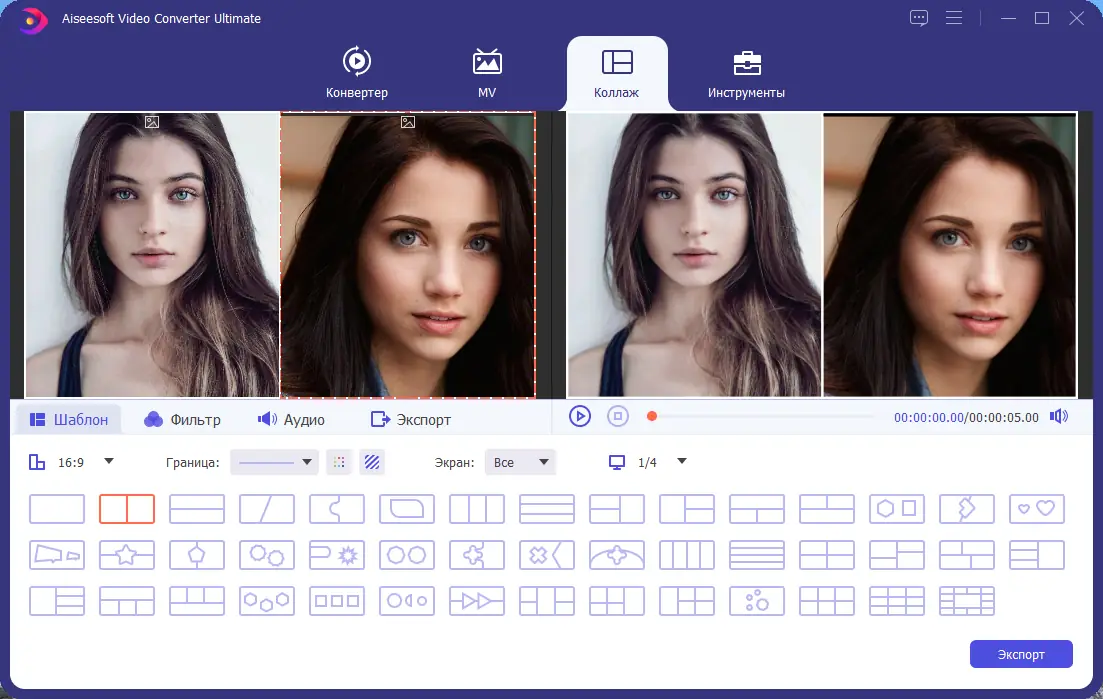Choose the three horizontal rows template
Viewport: 1103px width, 699px height.
click(547, 509)
